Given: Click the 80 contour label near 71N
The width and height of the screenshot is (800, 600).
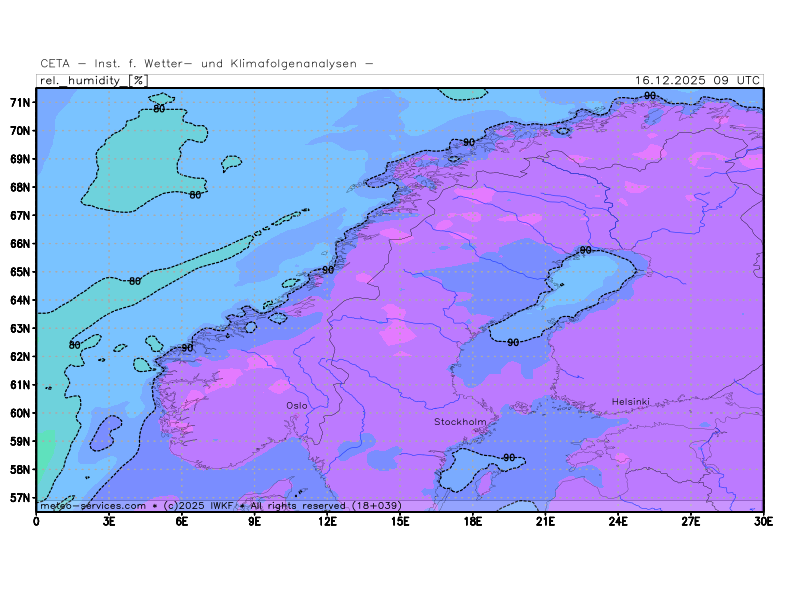Looking at the screenshot, I should (159, 109).
